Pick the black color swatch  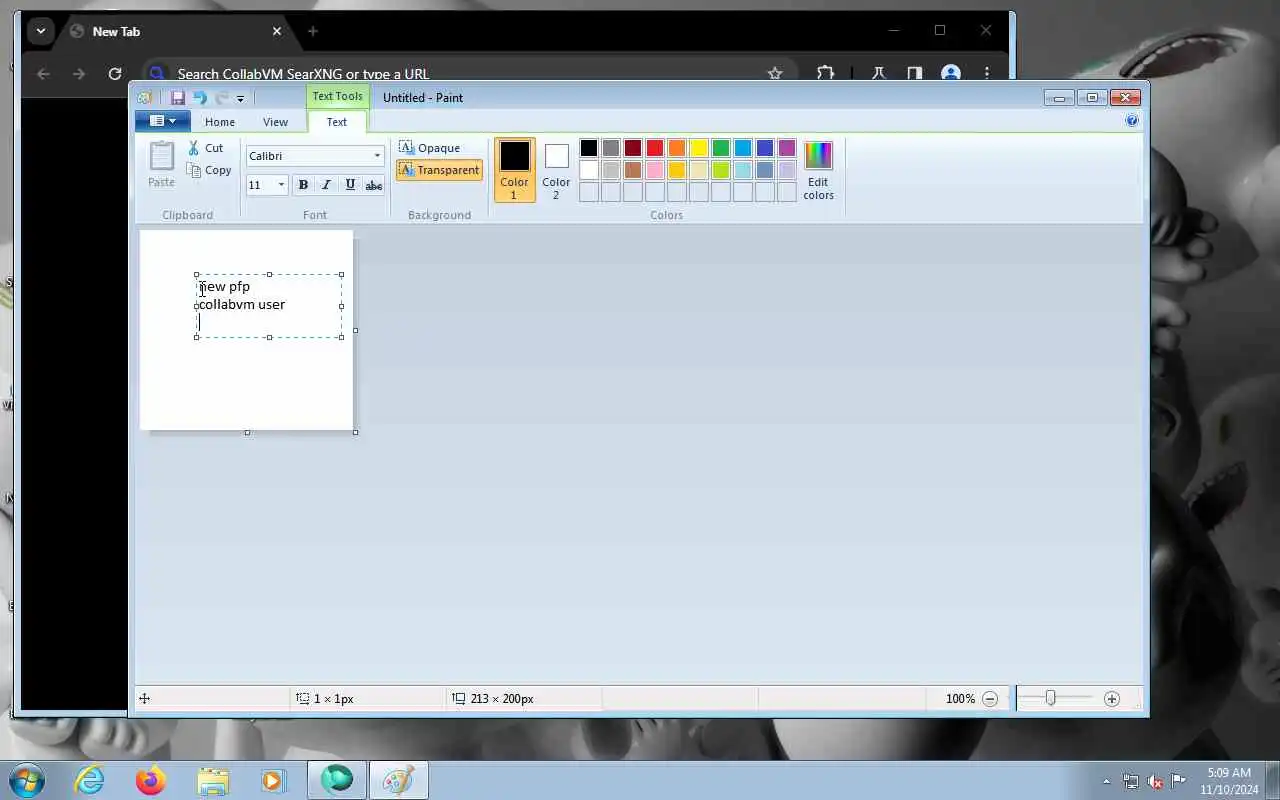pos(589,148)
